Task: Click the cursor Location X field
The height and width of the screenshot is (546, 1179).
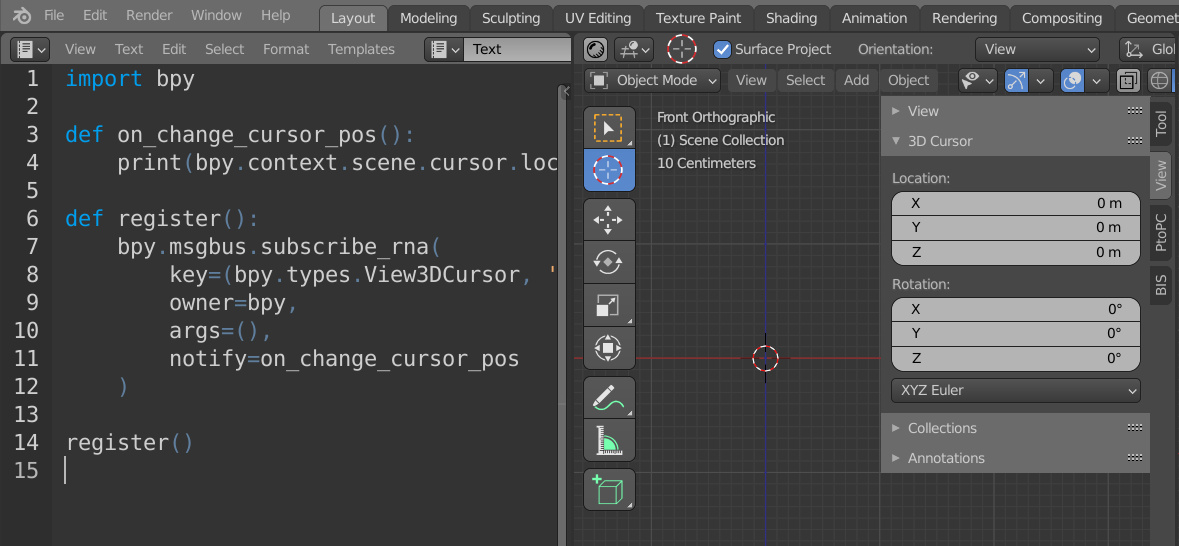Action: tap(1016, 203)
